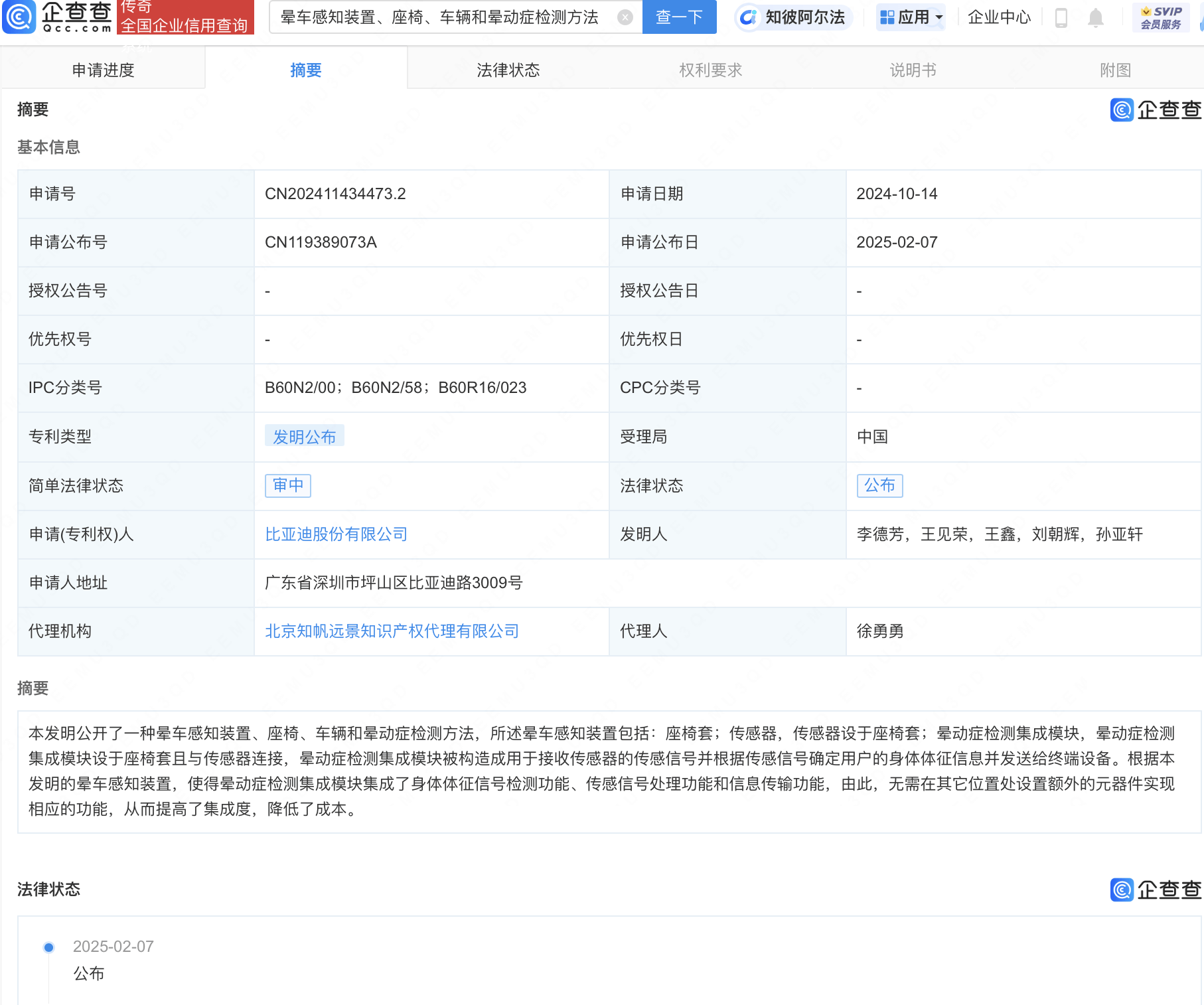1204x1005 pixels.
Task: Click the 公布 entry under timeline date
Action: tap(89, 974)
